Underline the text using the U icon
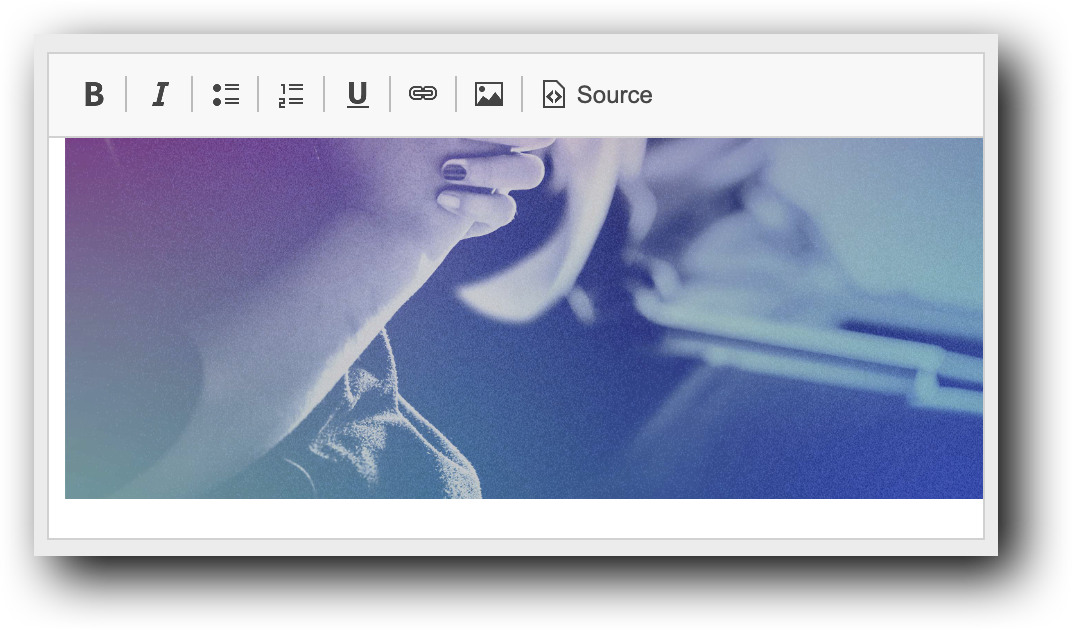 point(357,94)
